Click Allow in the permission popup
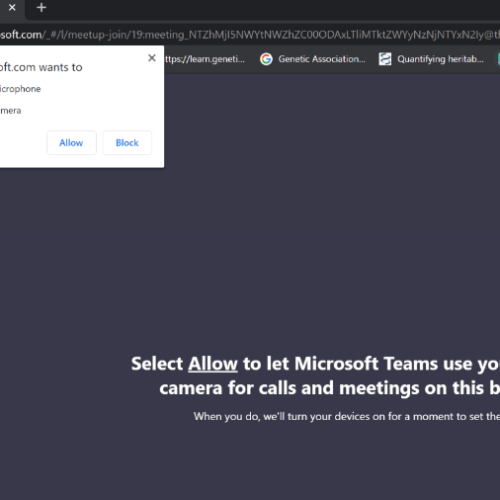Screen dimensions: 500x500 (71, 143)
